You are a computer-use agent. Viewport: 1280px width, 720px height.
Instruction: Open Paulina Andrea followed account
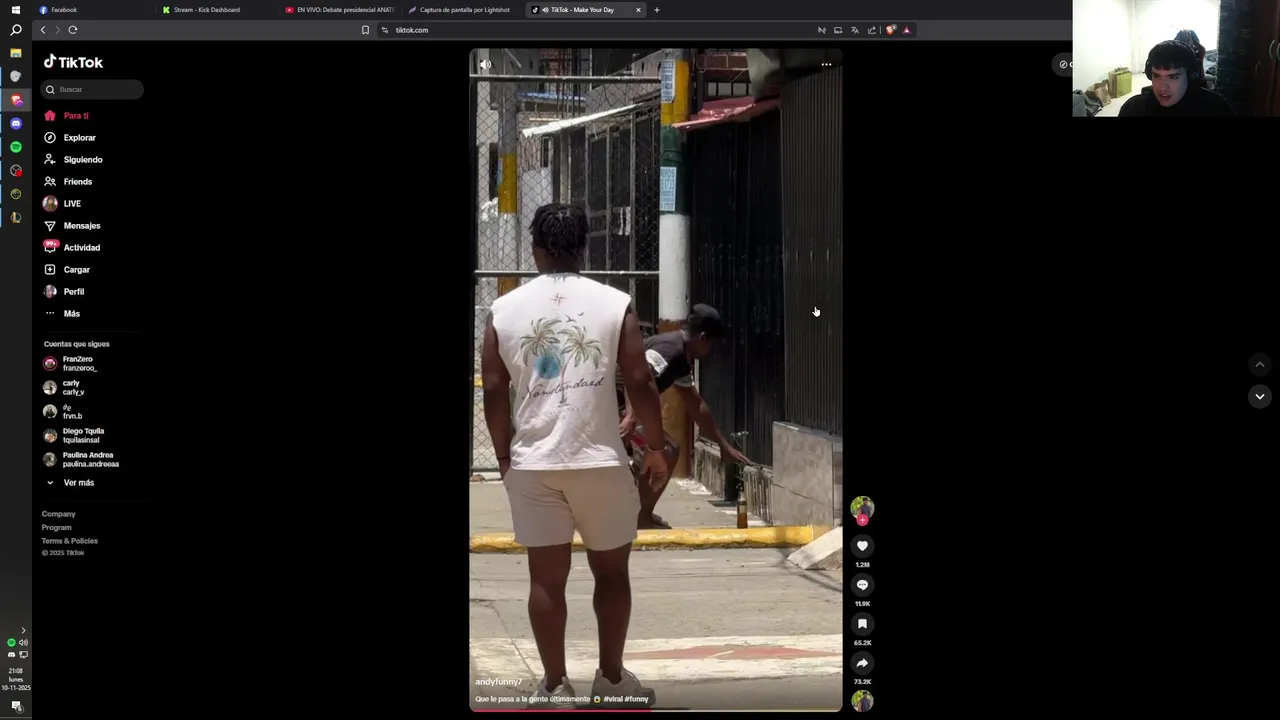tap(81, 460)
